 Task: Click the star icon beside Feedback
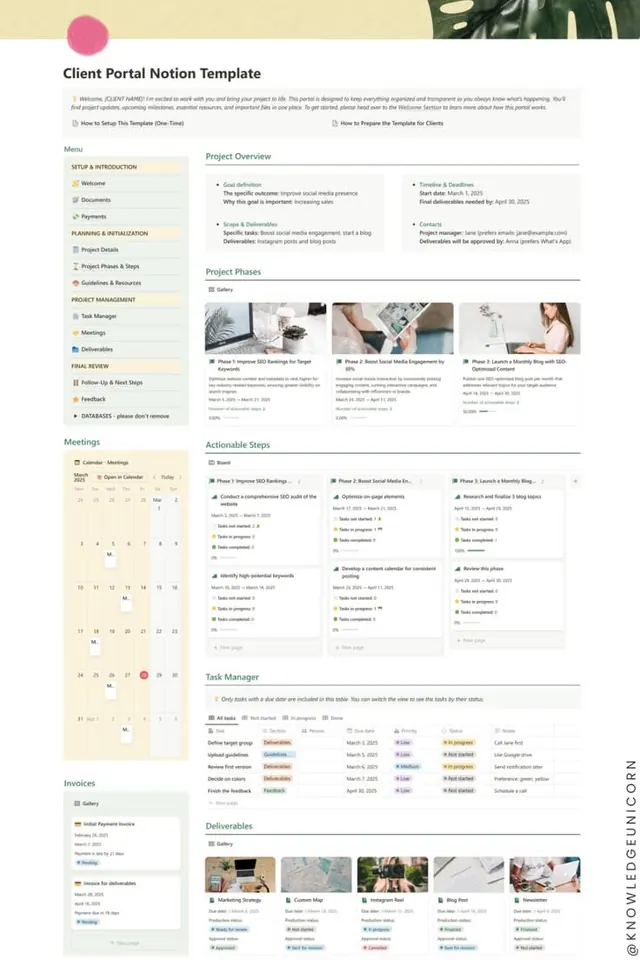75,399
